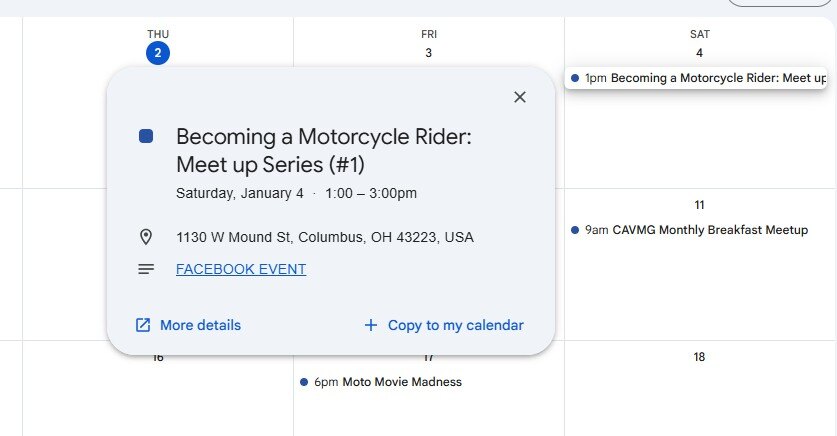Select the 1pm Becoming a Motorcycle Rider event

696,78
